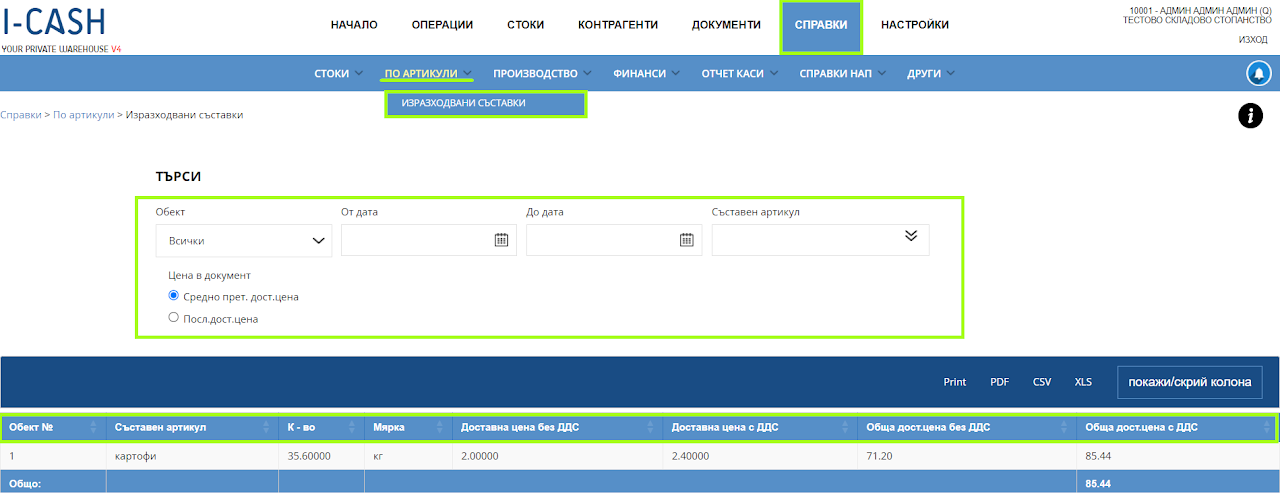
Task: Click По артикули breadcrumb link
Action: click(x=84, y=115)
